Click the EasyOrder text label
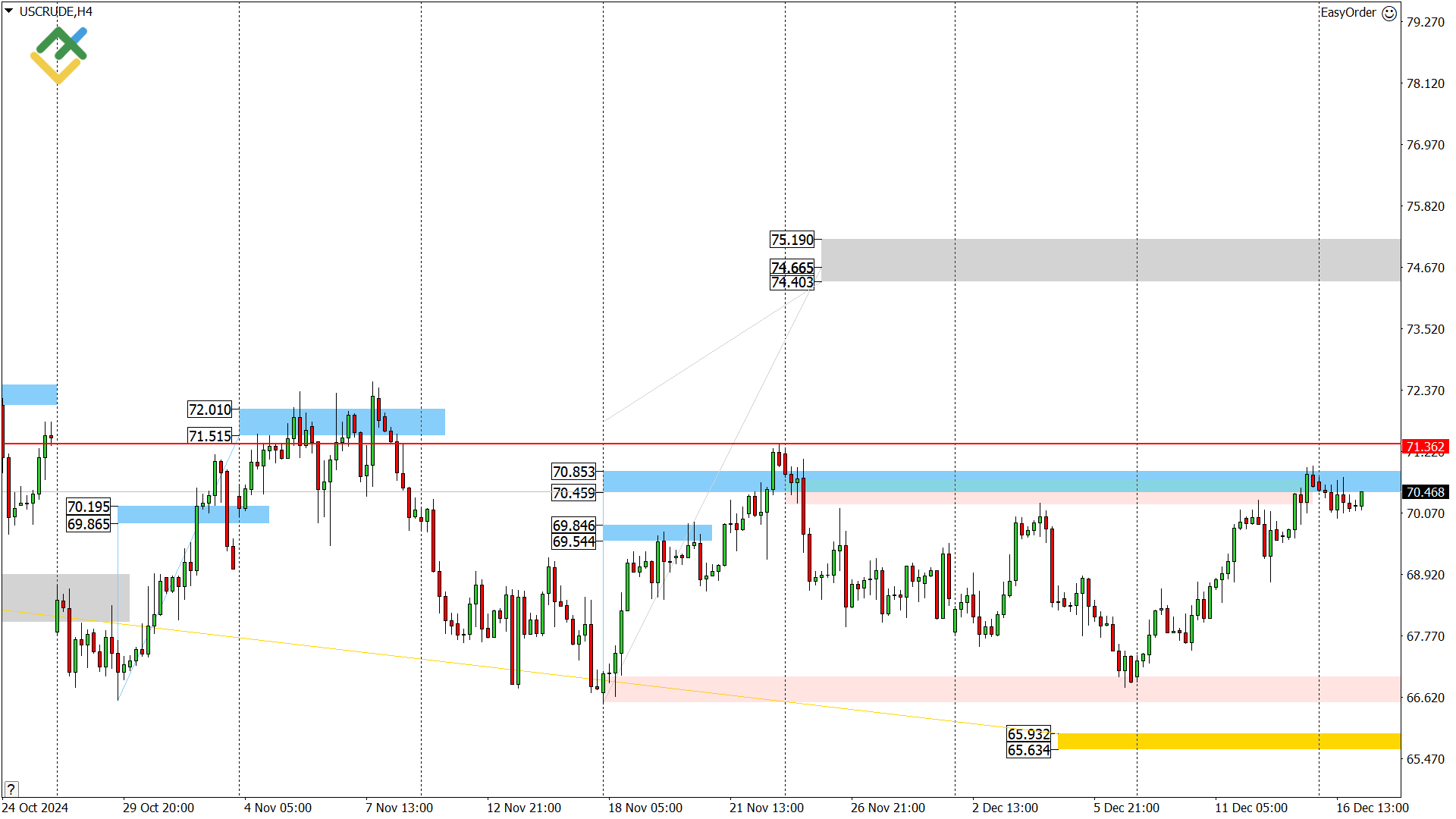The height and width of the screenshot is (819, 1456). [x=1348, y=12]
